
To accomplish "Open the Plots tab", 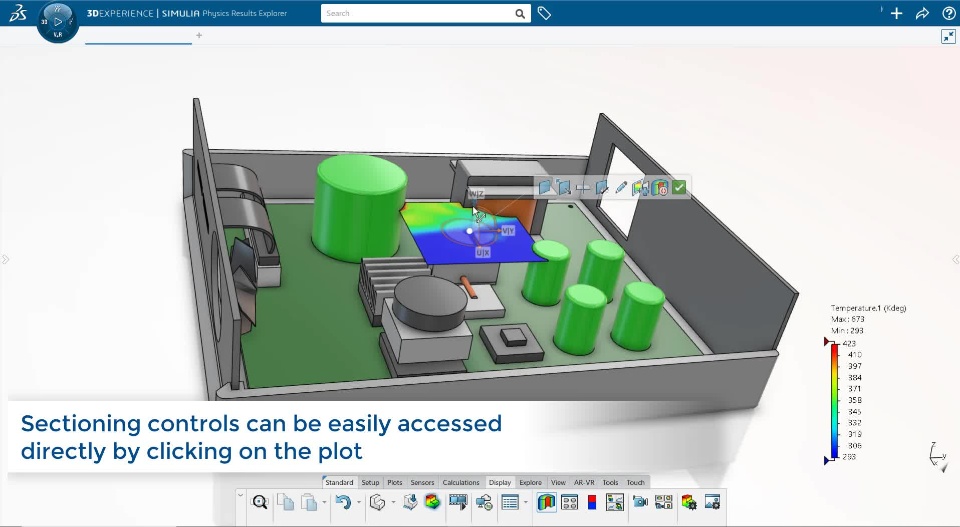I will [395, 482].
